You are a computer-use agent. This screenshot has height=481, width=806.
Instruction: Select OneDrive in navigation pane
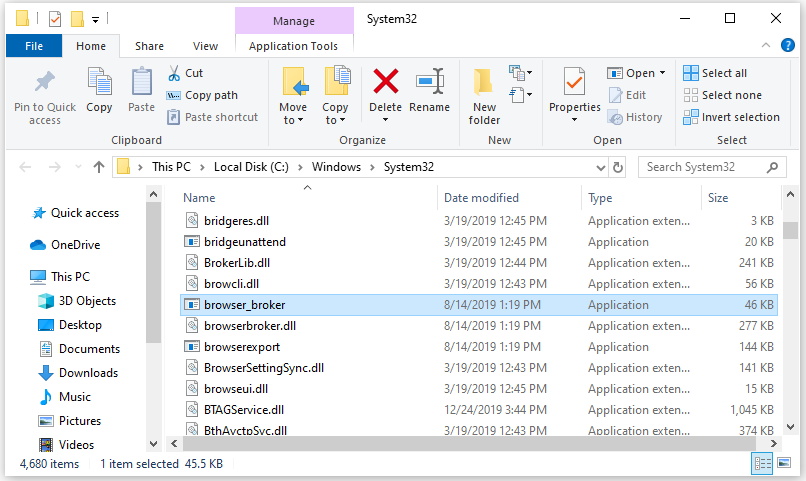pyautogui.click(x=65, y=245)
